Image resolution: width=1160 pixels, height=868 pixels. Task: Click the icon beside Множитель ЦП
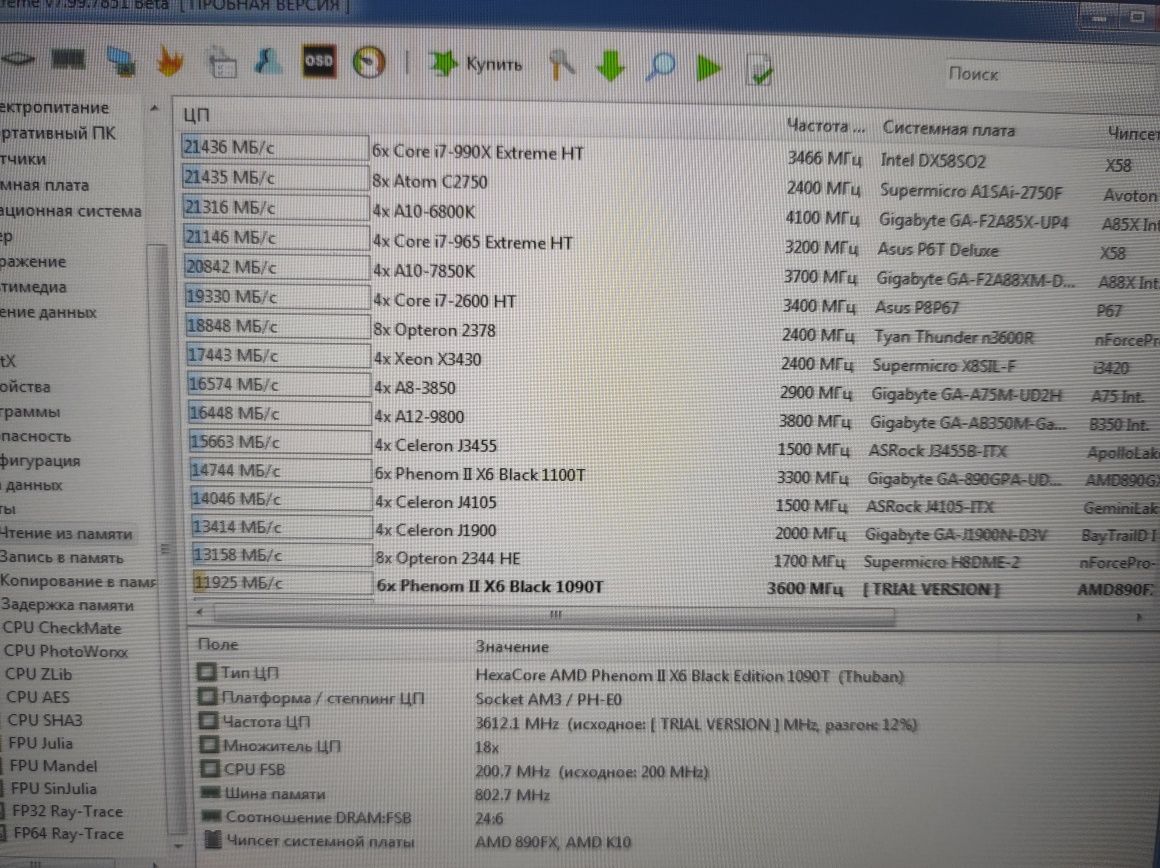click(210, 744)
